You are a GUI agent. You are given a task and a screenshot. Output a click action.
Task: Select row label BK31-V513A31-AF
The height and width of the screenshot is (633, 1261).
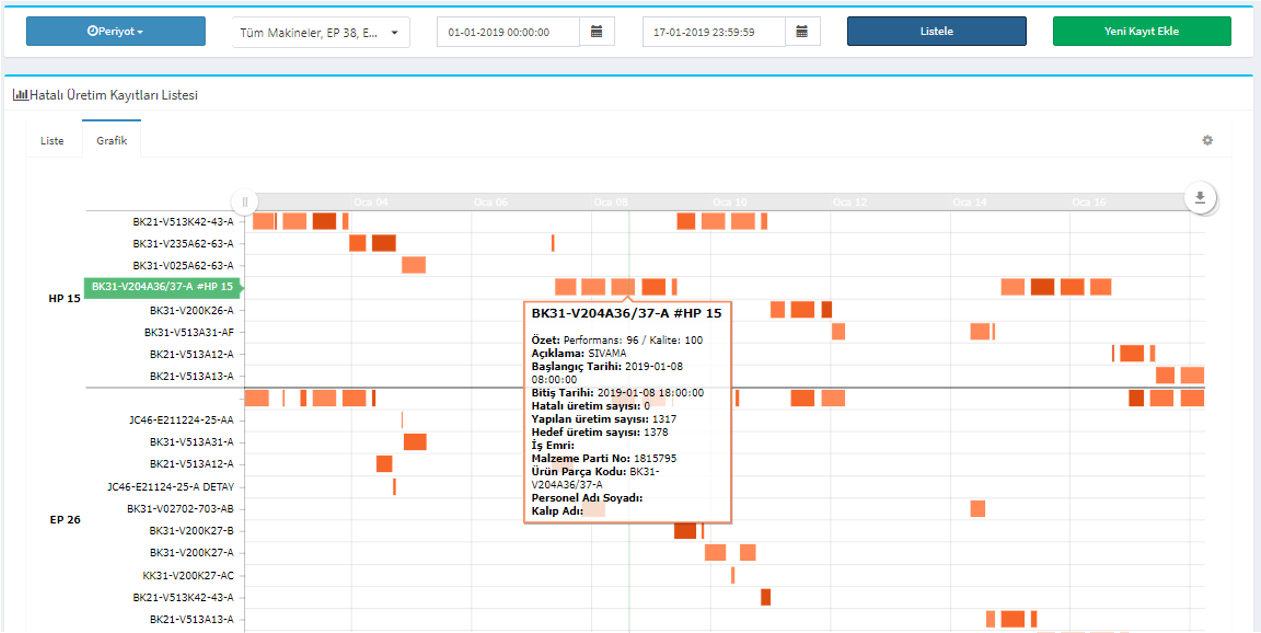coord(189,332)
